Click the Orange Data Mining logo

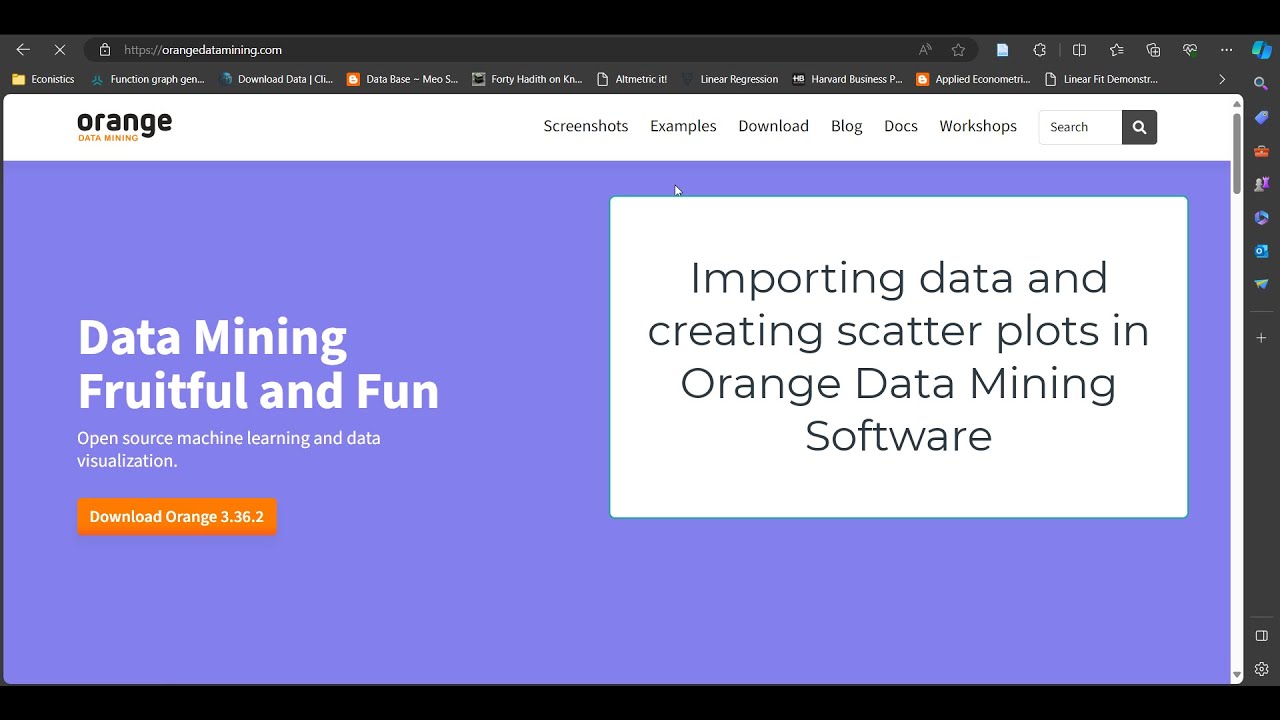[x=125, y=126]
